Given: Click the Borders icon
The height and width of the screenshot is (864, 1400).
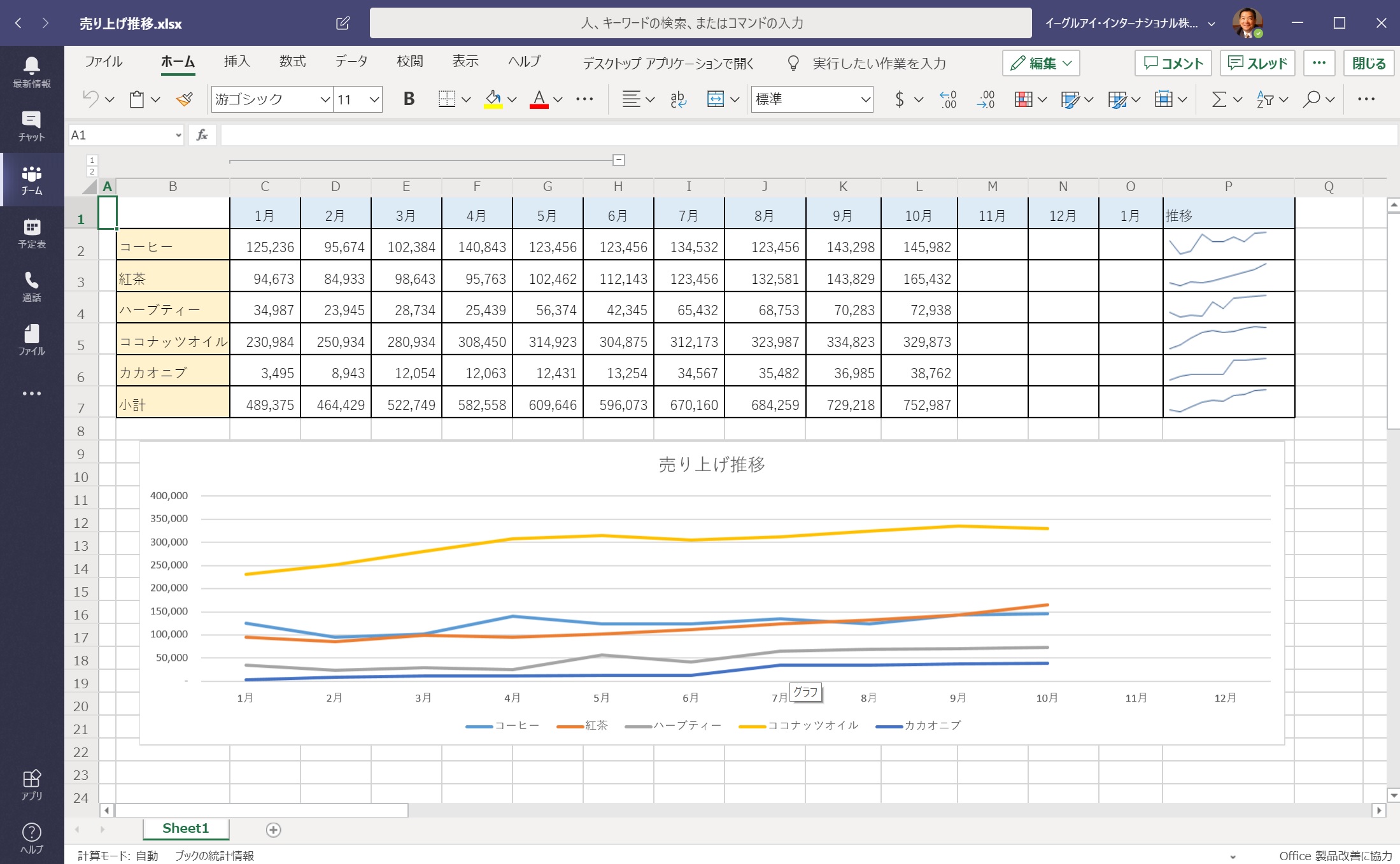Looking at the screenshot, I should click(x=447, y=99).
